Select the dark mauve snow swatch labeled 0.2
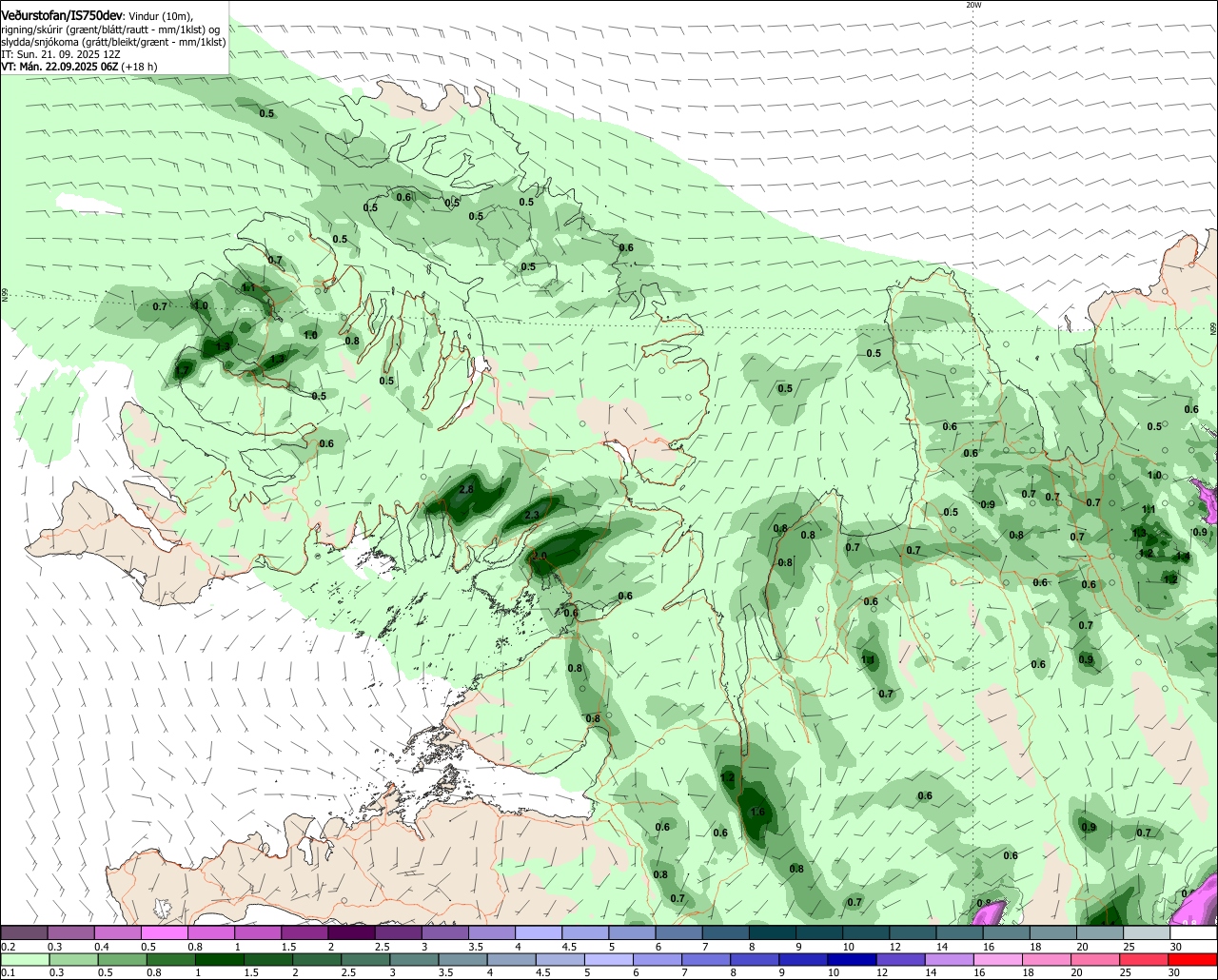The height and width of the screenshot is (980, 1218). tap(24, 932)
